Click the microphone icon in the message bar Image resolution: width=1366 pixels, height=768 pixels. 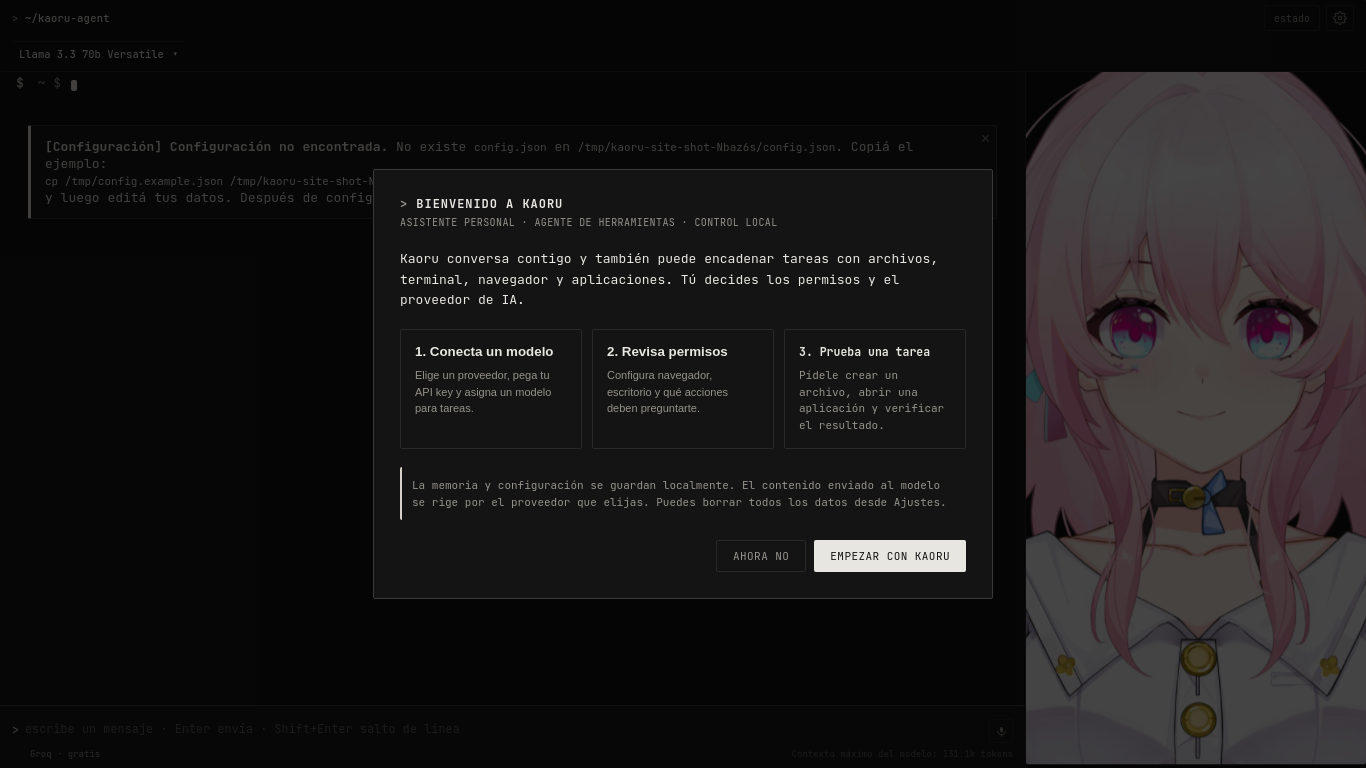tap(1001, 730)
